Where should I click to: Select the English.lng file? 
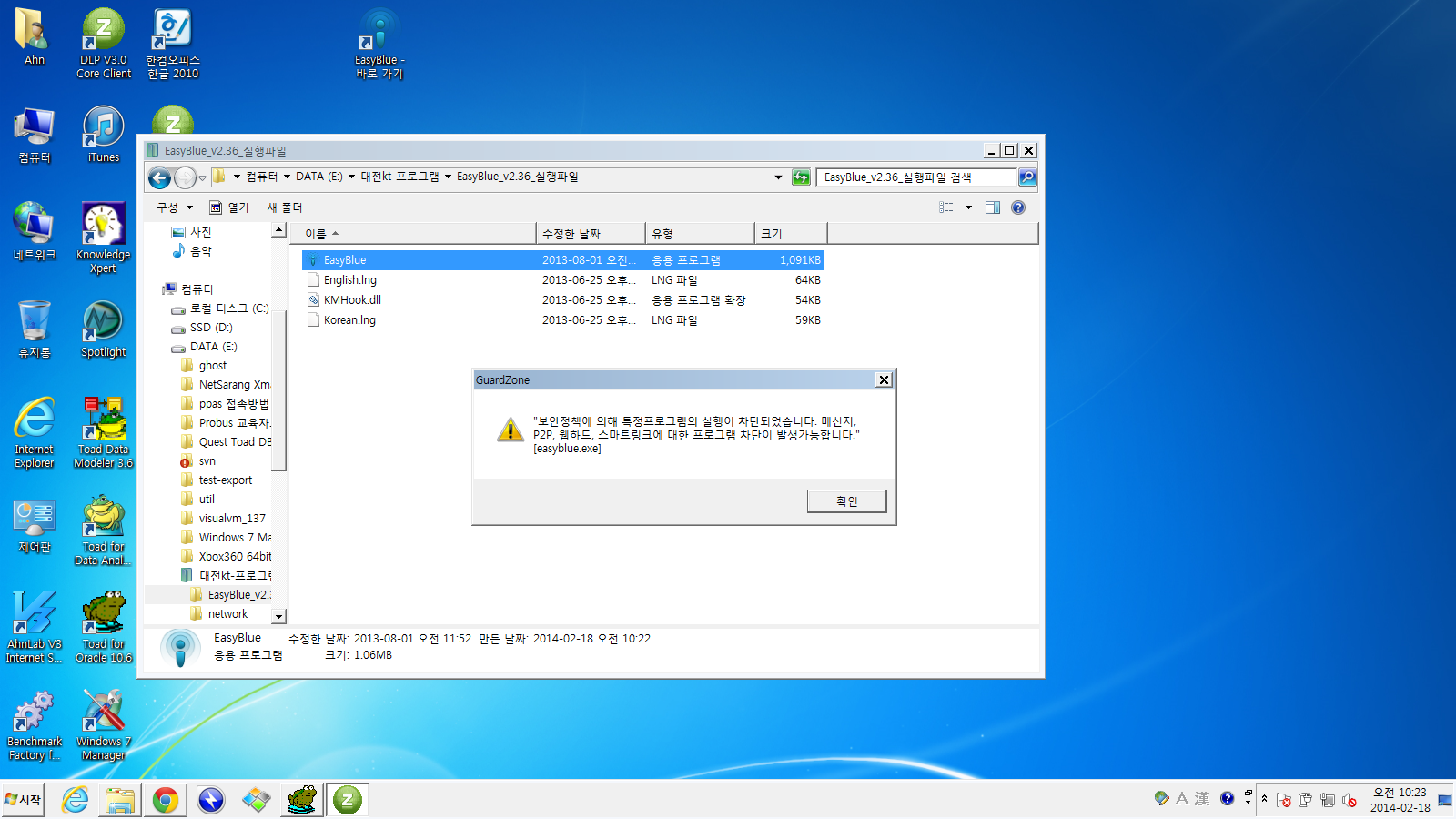click(562, 280)
